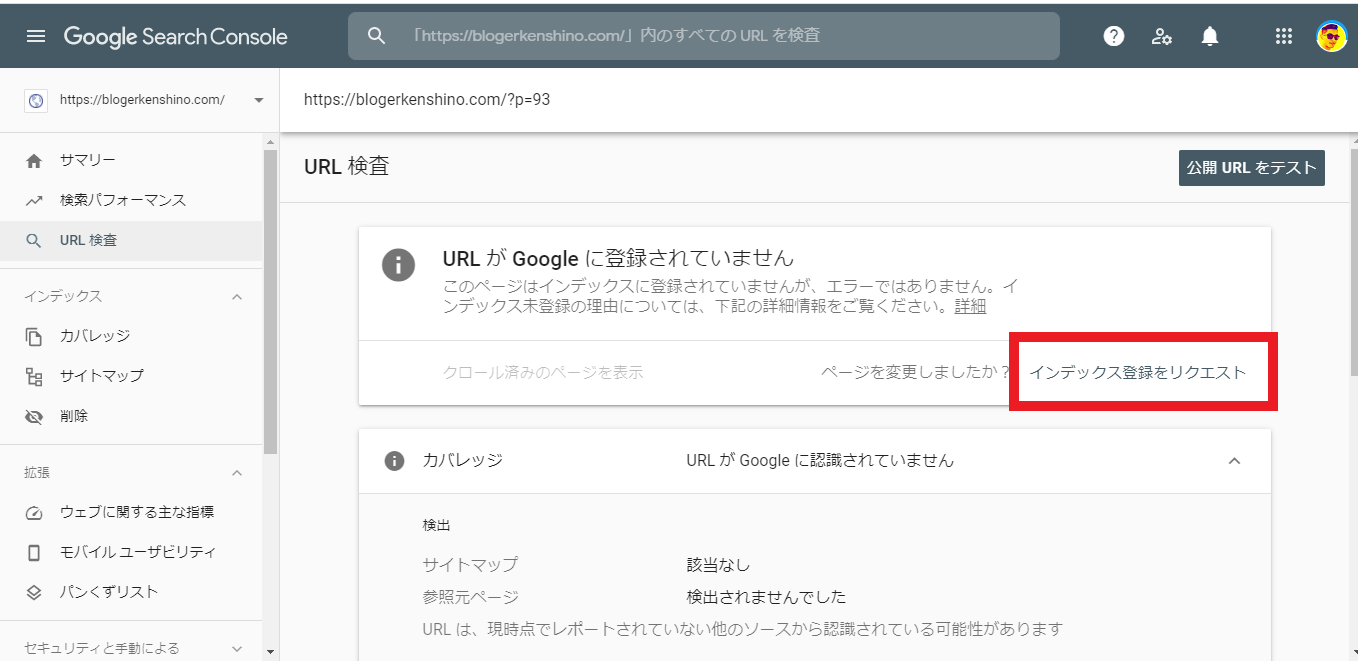Collapse the 拡張 sidebar section
Viewport: 1358px width, 661px height.
[237, 473]
